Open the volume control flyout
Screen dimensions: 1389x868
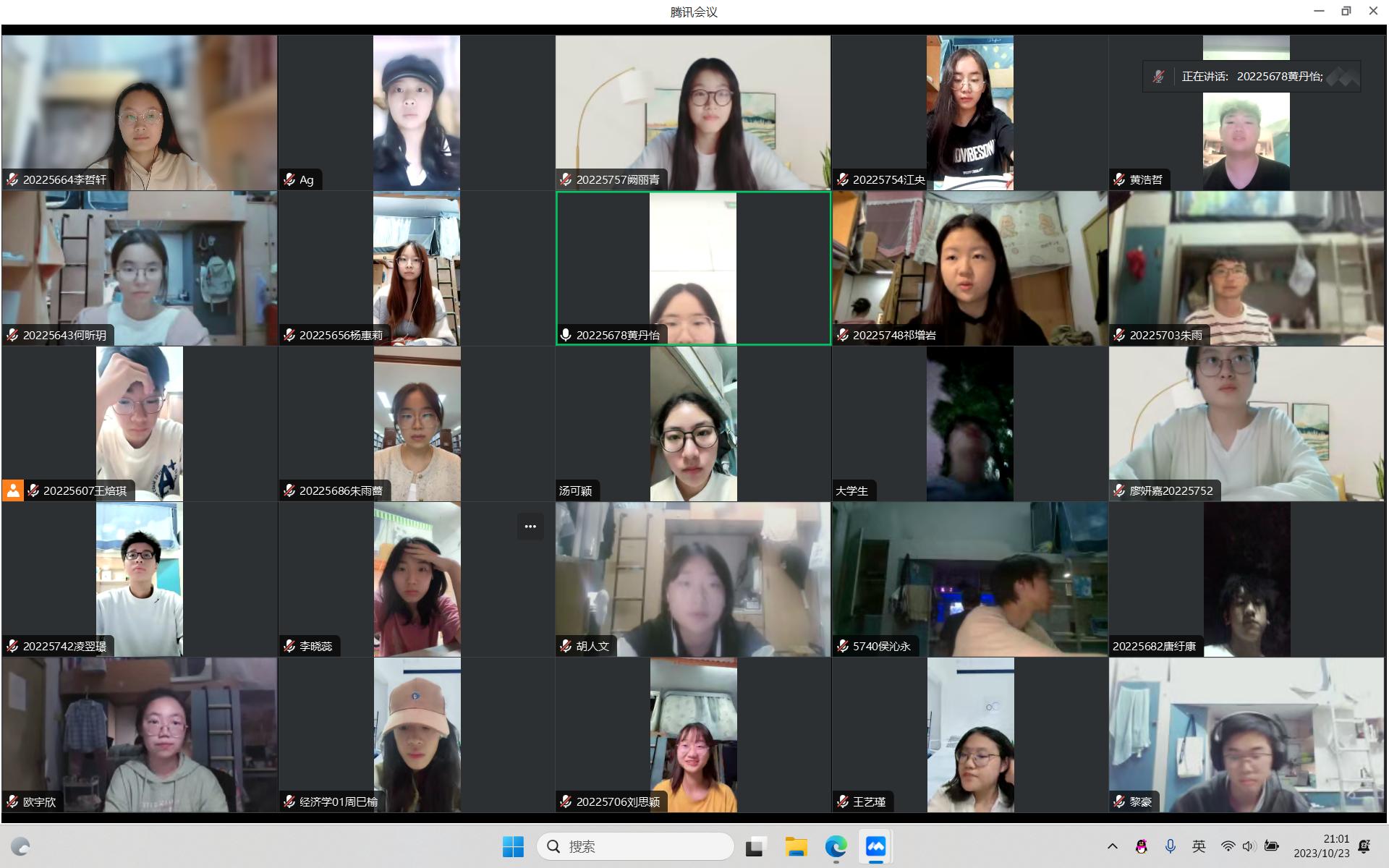point(1249,846)
